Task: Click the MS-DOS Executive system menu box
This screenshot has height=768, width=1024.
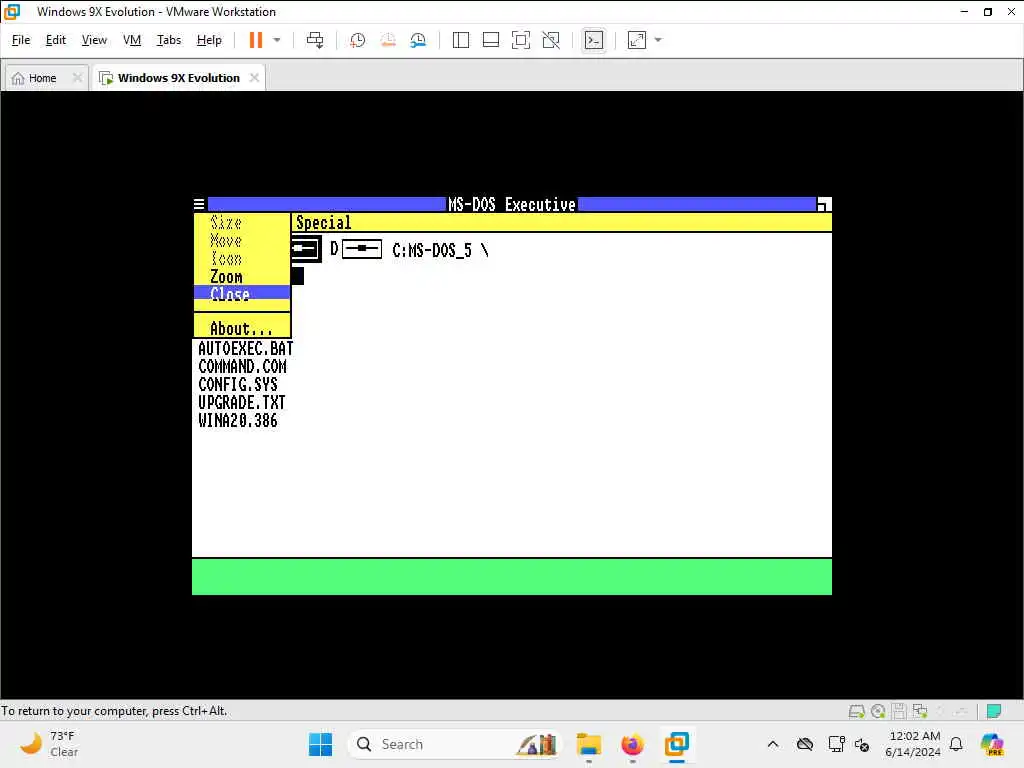Action: 199,204
